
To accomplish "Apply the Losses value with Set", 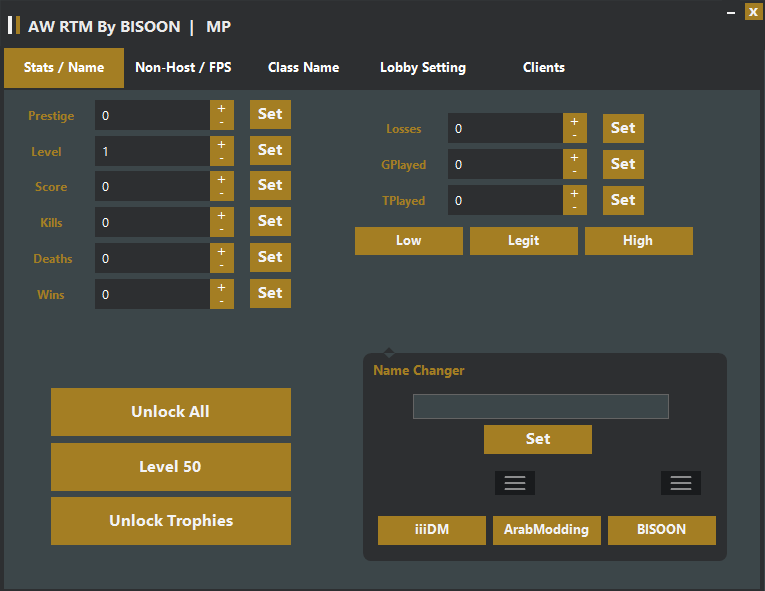I will pyautogui.click(x=624, y=128).
